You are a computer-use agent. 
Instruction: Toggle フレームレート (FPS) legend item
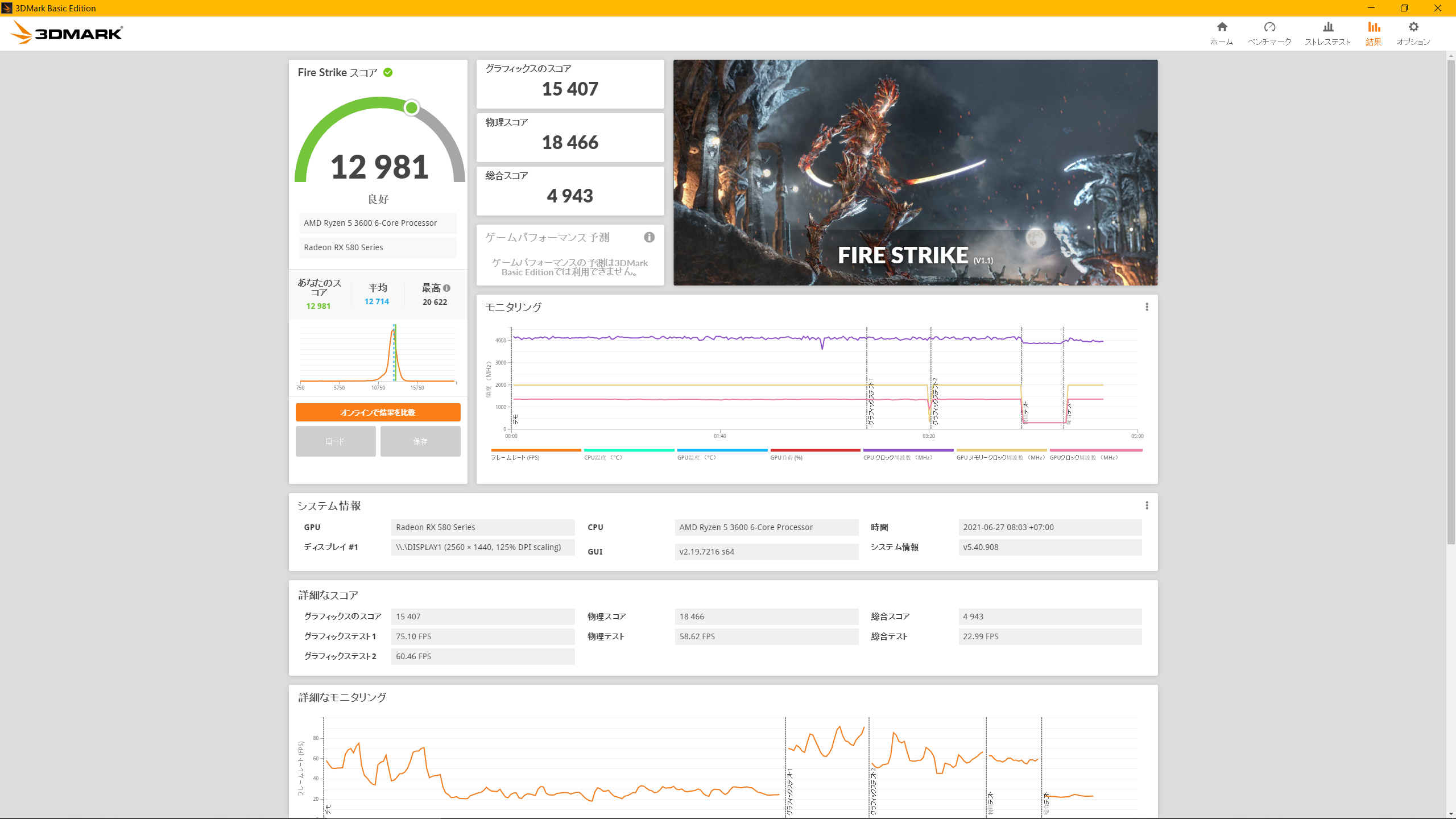[x=535, y=454]
